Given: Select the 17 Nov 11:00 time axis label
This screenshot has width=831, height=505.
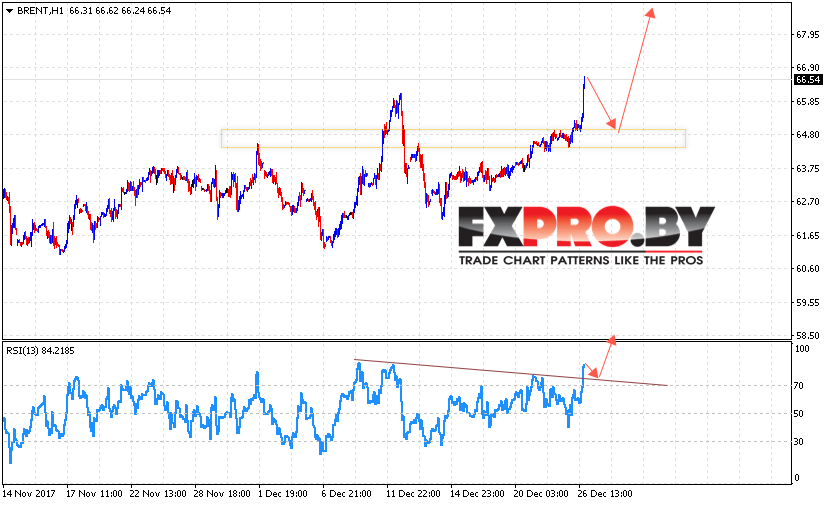Looking at the screenshot, I should click(94, 493).
